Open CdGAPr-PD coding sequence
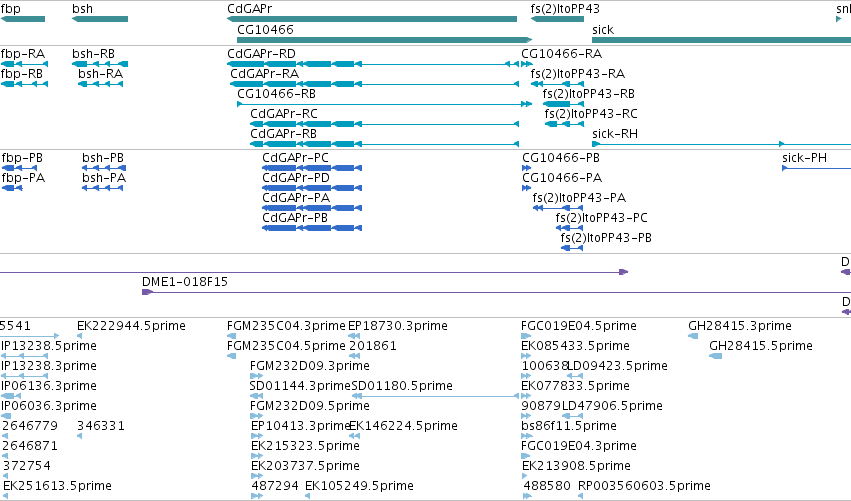 pos(296,178)
